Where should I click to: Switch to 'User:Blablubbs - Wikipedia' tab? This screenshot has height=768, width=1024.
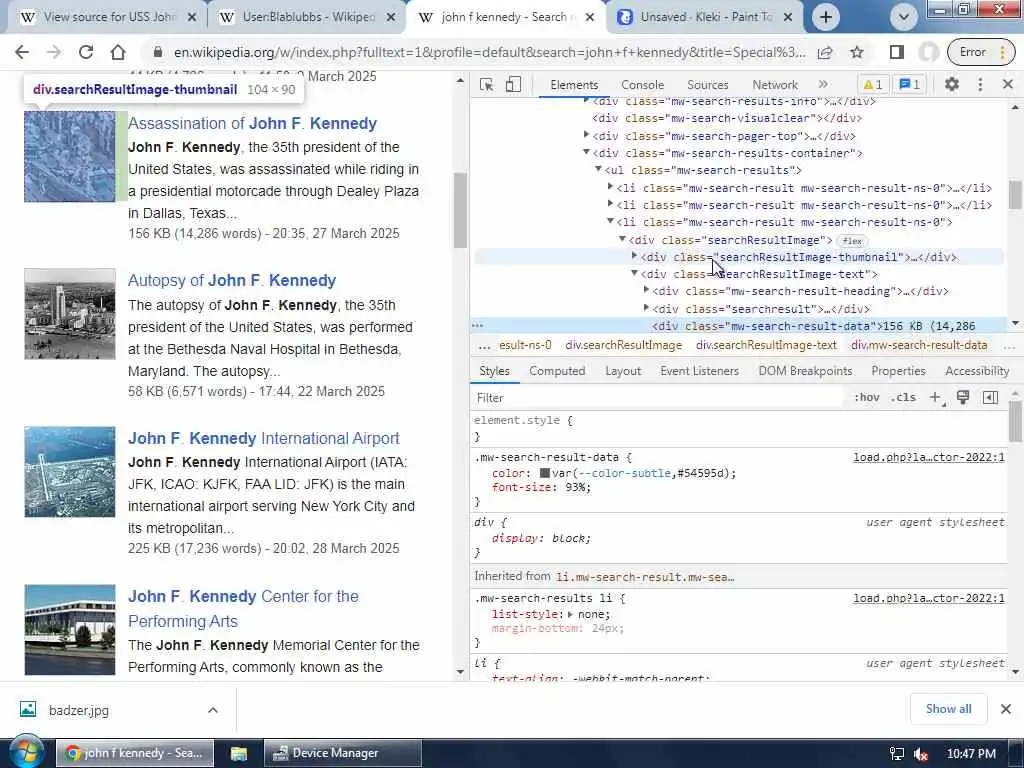(x=306, y=17)
